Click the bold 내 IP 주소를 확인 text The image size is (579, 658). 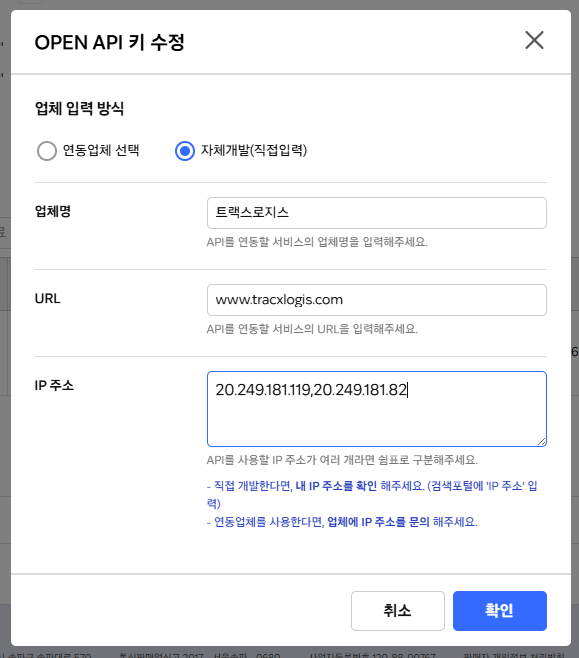pyautogui.click(x=336, y=486)
